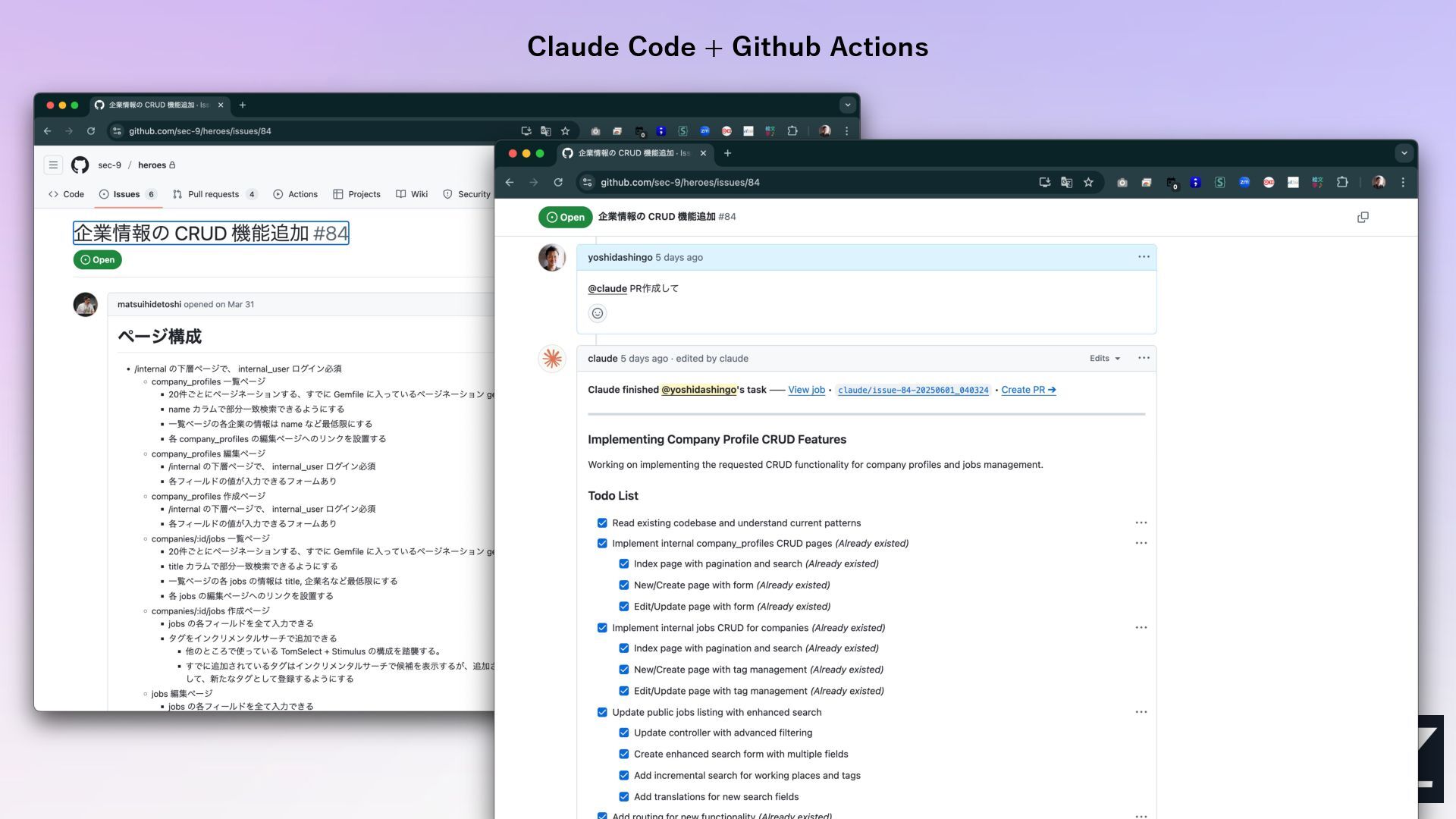Open Pull requests tab in back window
Image resolution: width=1456 pixels, height=819 pixels.
point(215,194)
